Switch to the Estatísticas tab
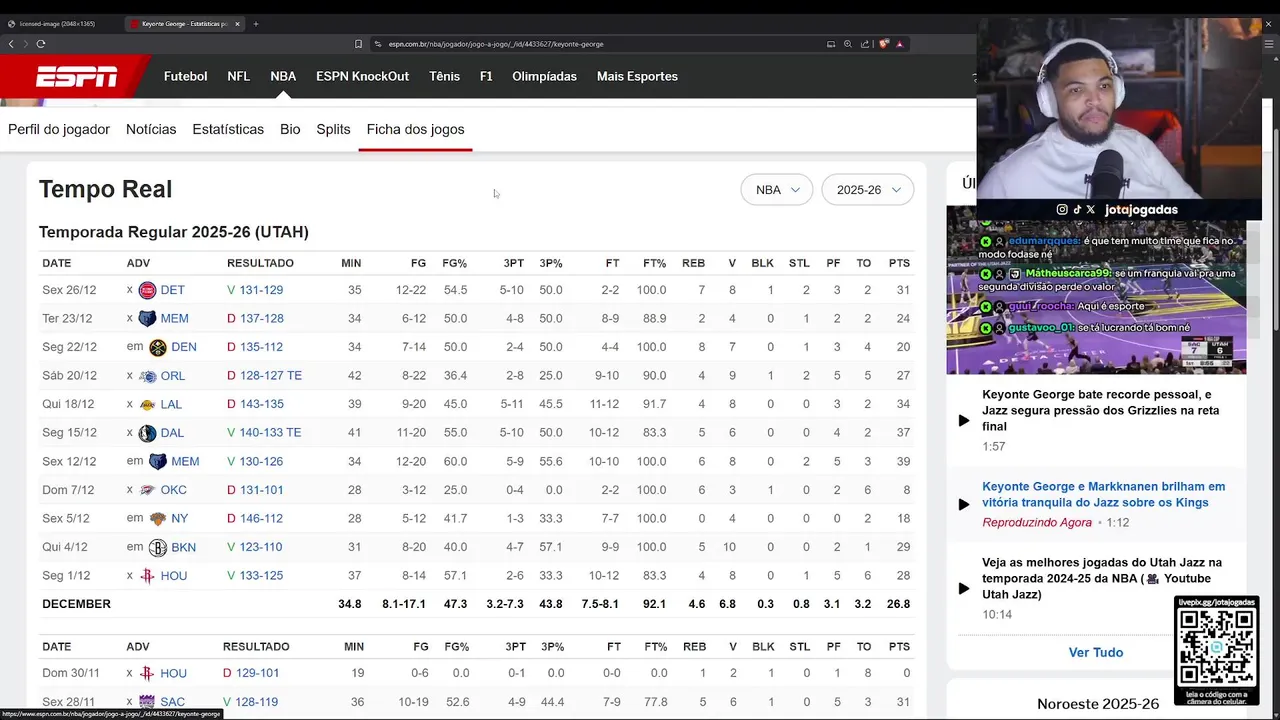The image size is (1280, 720). pos(228,129)
